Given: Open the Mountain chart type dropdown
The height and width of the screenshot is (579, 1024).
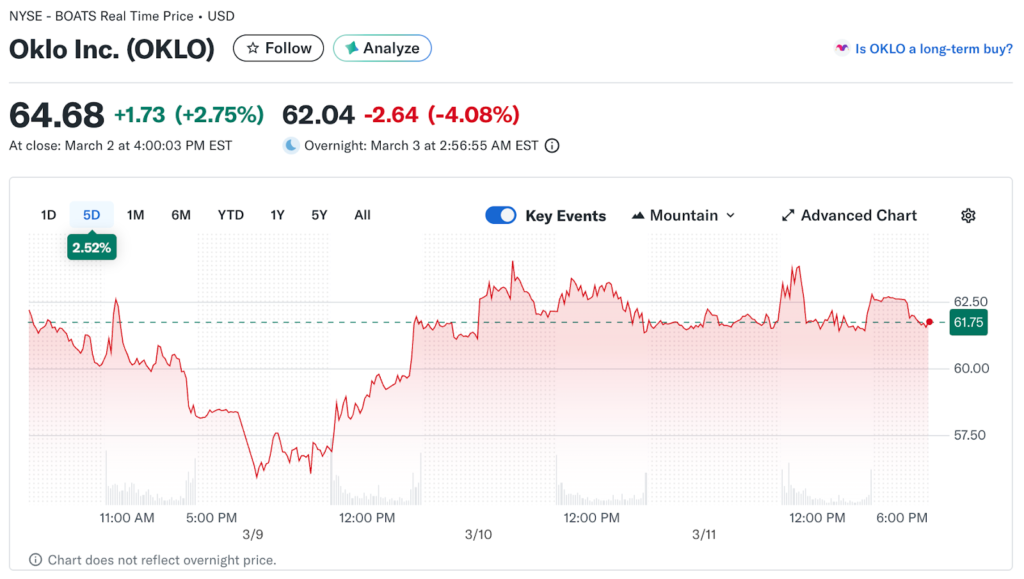Looking at the screenshot, I should click(x=684, y=215).
